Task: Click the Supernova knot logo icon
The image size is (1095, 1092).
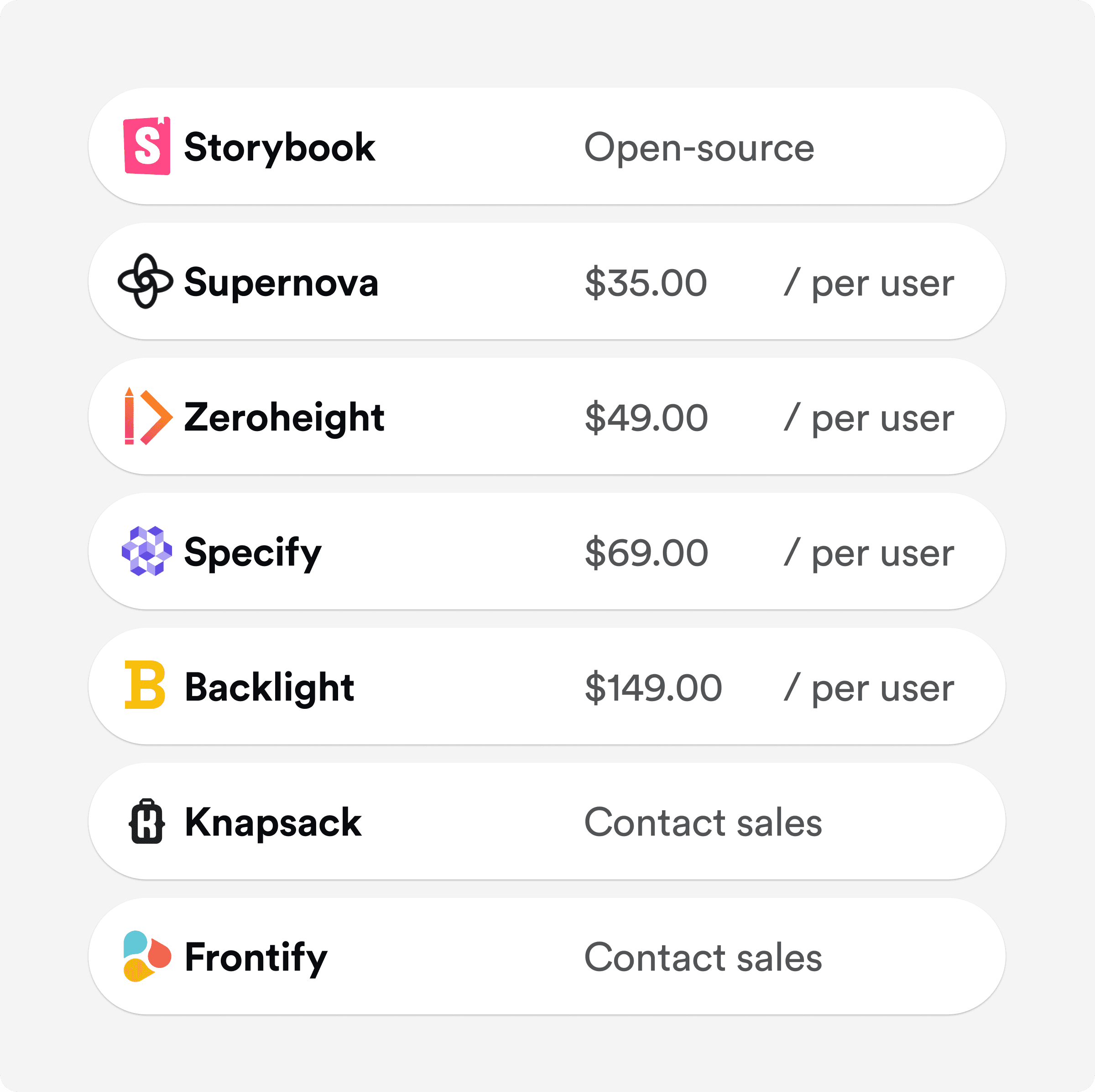Action: coord(146,281)
